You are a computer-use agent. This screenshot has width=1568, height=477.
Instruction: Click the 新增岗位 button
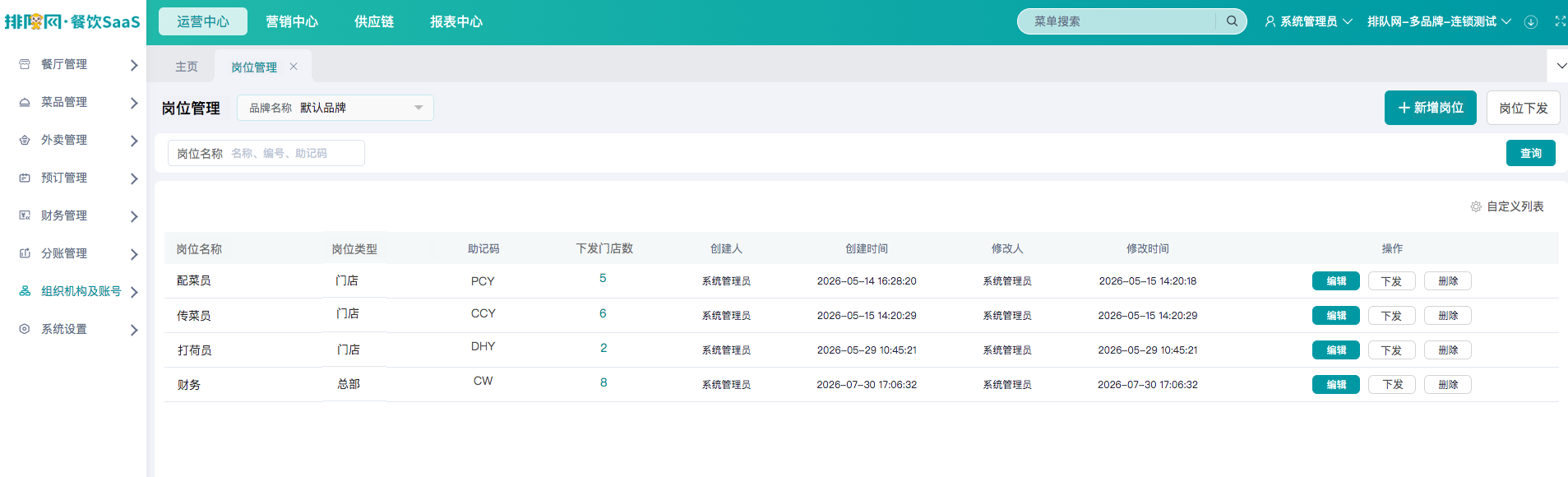pos(1431,108)
